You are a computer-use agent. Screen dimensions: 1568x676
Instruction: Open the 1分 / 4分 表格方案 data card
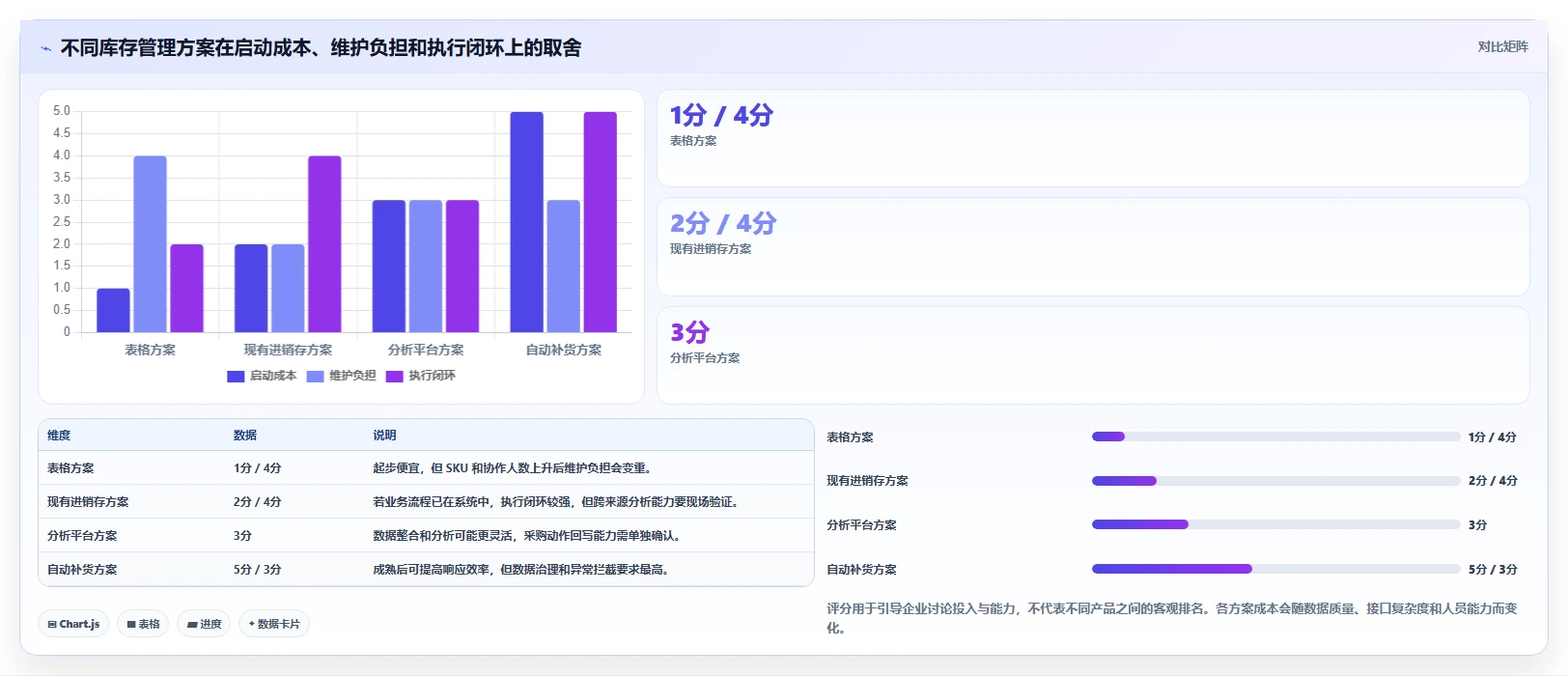(x=1093, y=138)
